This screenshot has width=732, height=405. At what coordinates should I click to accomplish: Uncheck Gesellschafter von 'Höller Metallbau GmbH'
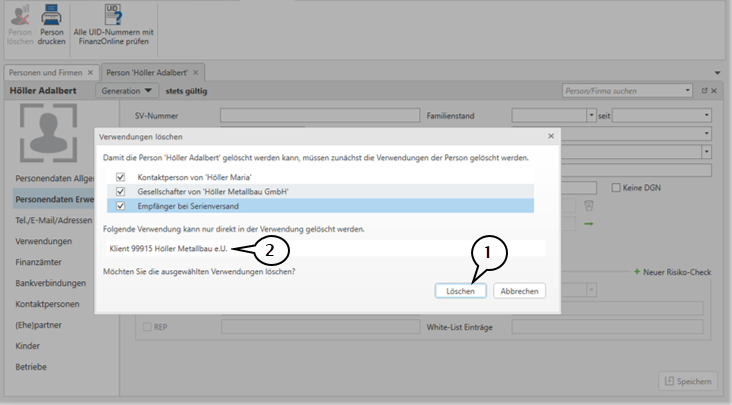click(121, 191)
